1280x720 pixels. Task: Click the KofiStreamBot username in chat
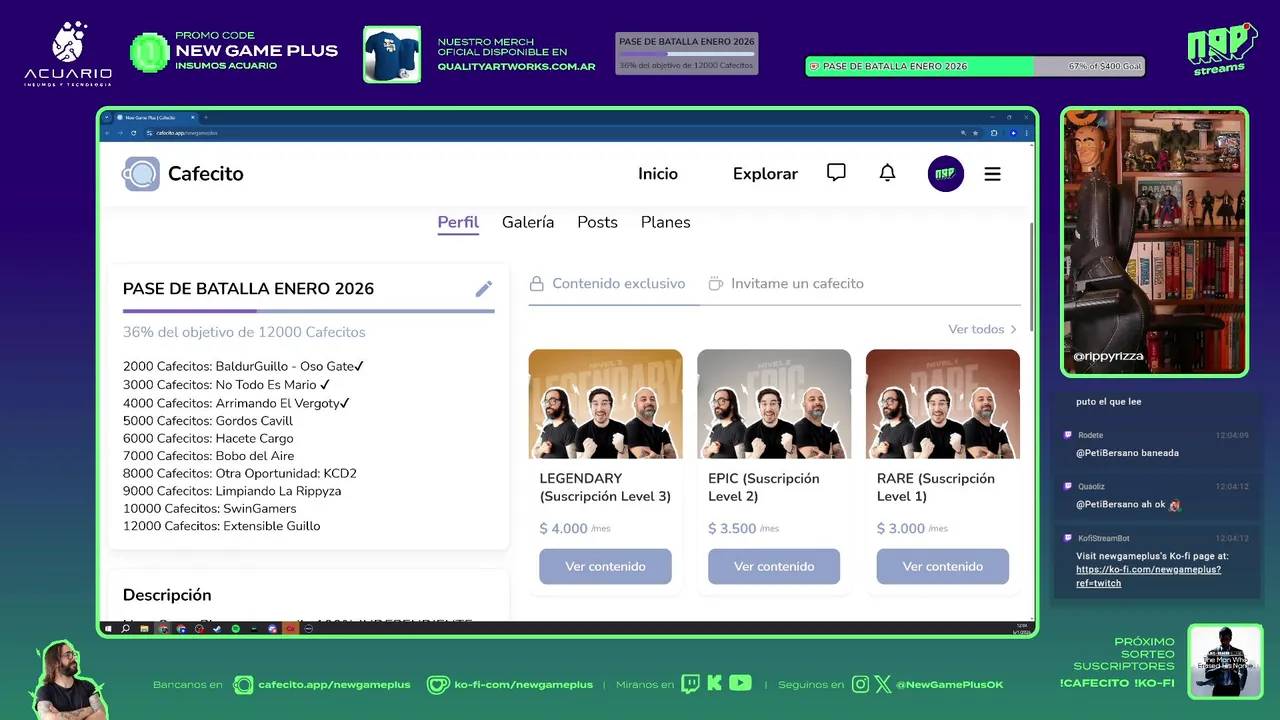[x=1103, y=538]
